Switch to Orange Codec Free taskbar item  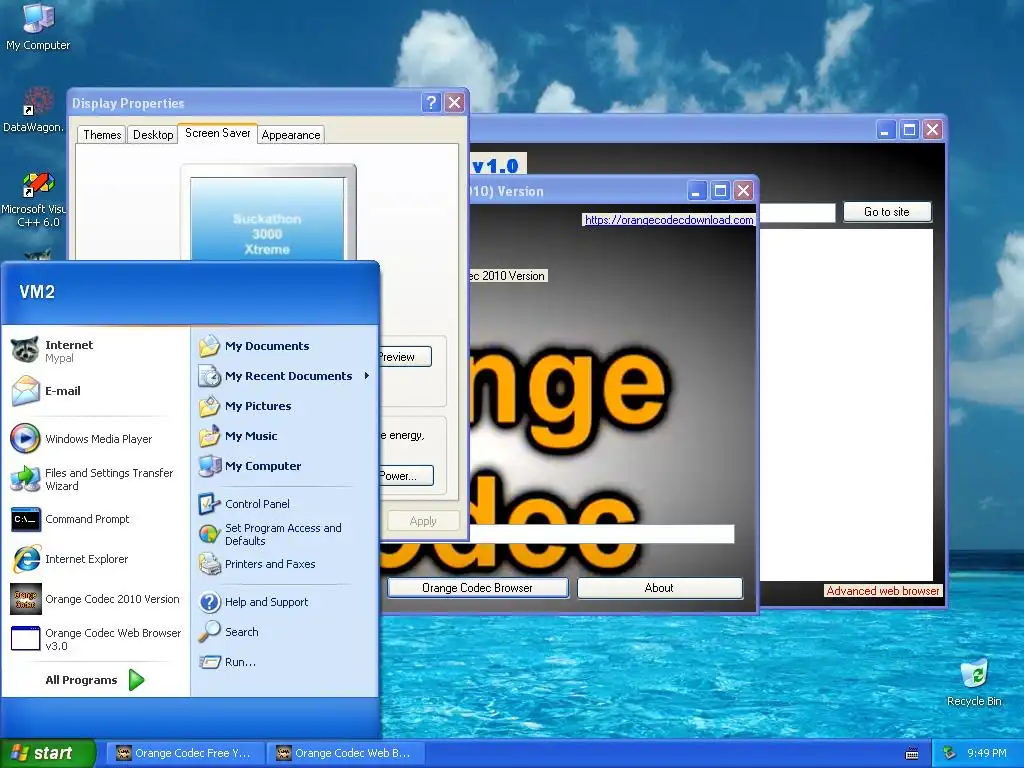184,754
